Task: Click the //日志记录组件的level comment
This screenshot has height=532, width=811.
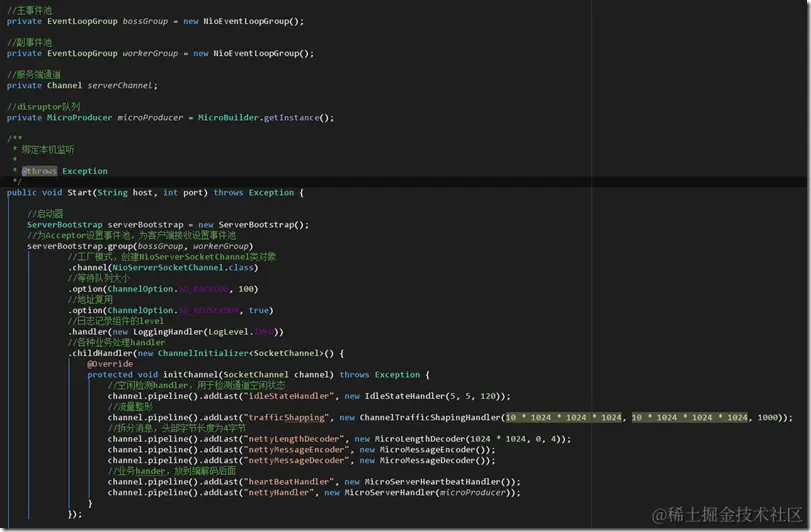Action: coord(116,321)
